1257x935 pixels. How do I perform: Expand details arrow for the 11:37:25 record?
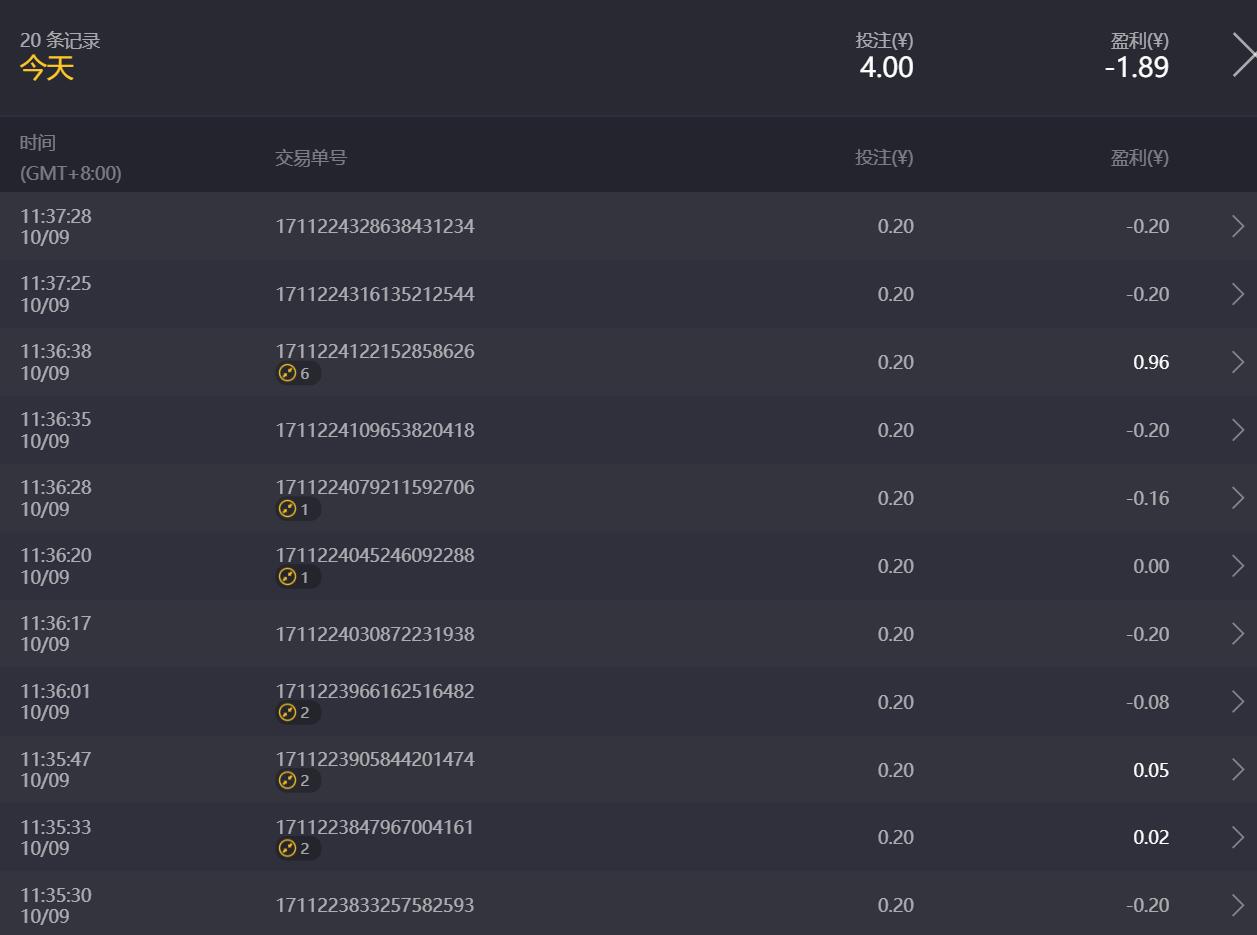[x=1238, y=295]
